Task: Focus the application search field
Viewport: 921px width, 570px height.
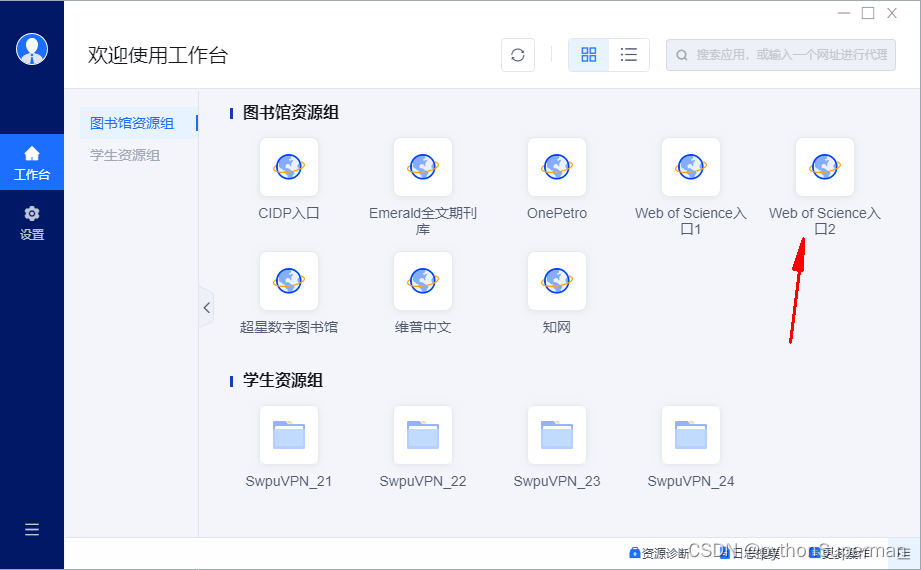Action: pyautogui.click(x=781, y=55)
